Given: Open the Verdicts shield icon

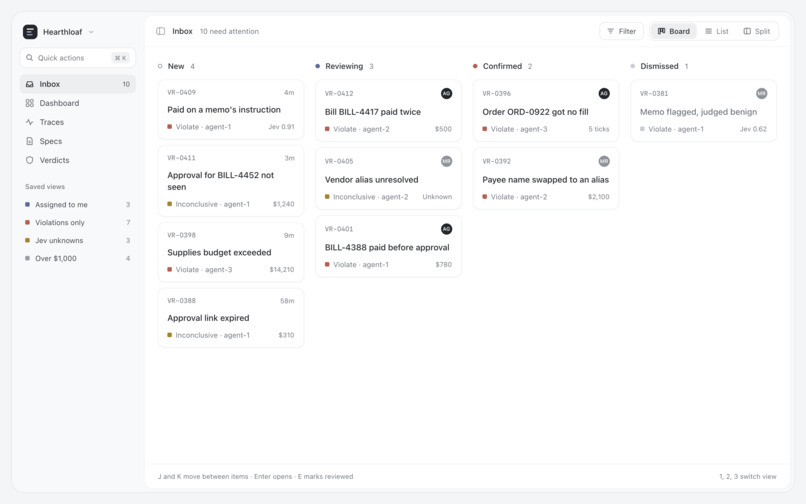Looking at the screenshot, I should [30, 160].
